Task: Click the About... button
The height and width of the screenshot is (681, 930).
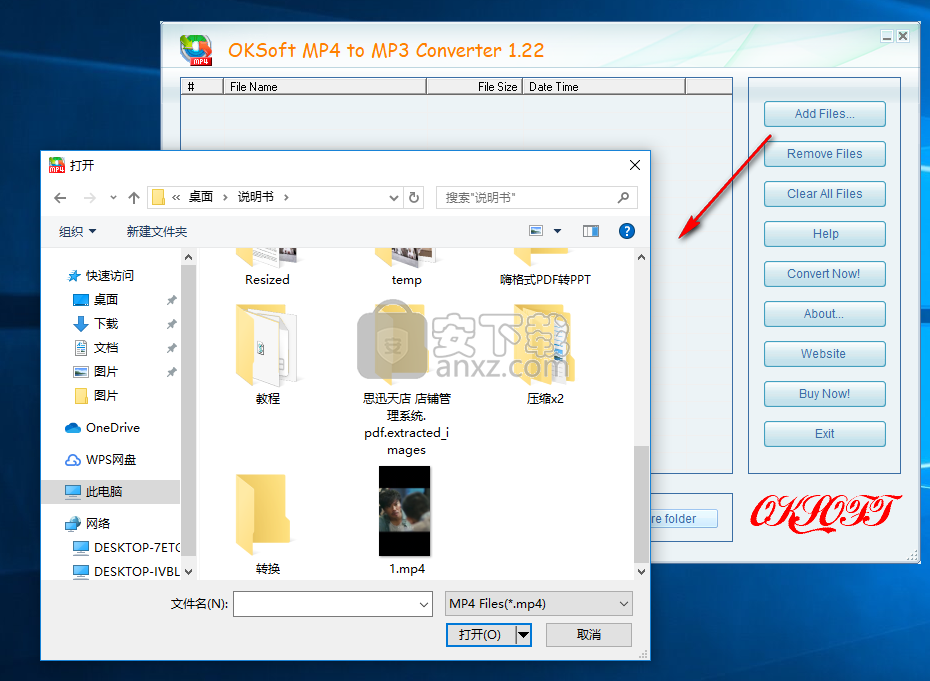Action: click(824, 314)
